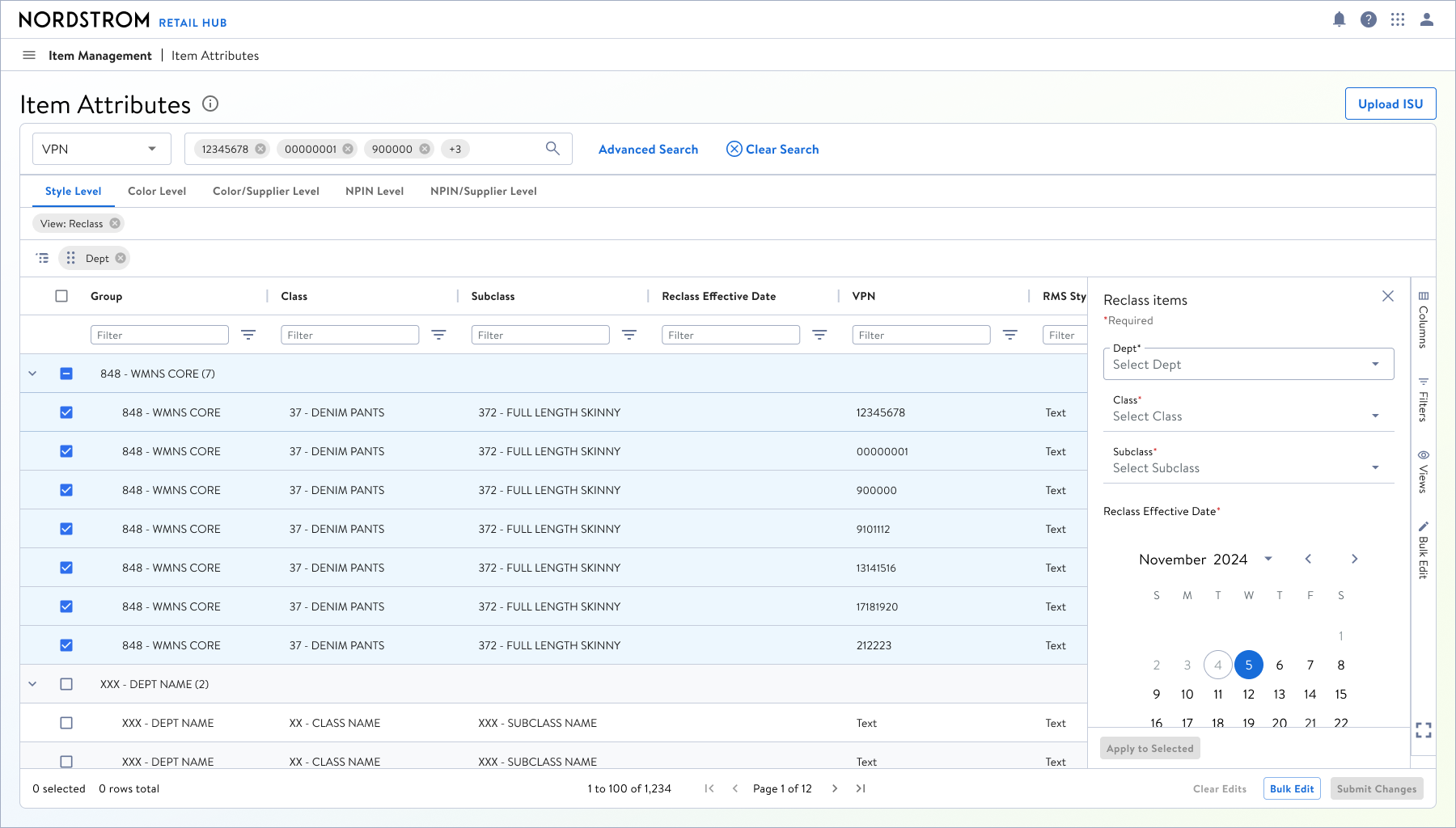Go to the last page
1456x828 pixels.
[861, 788]
